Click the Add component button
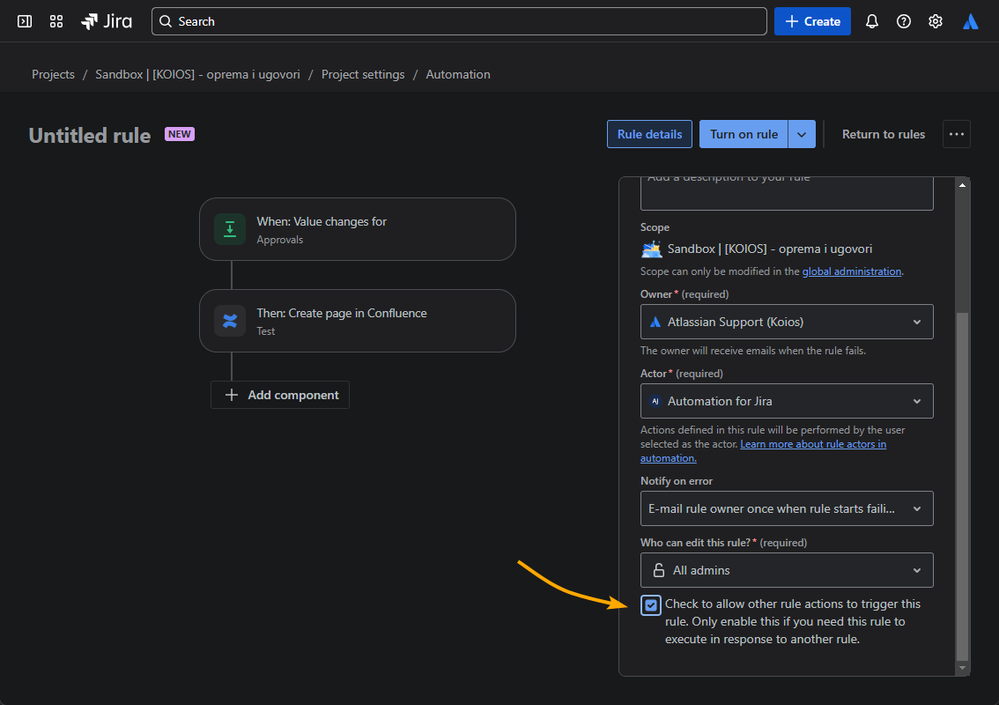The image size is (999, 705). 280,395
